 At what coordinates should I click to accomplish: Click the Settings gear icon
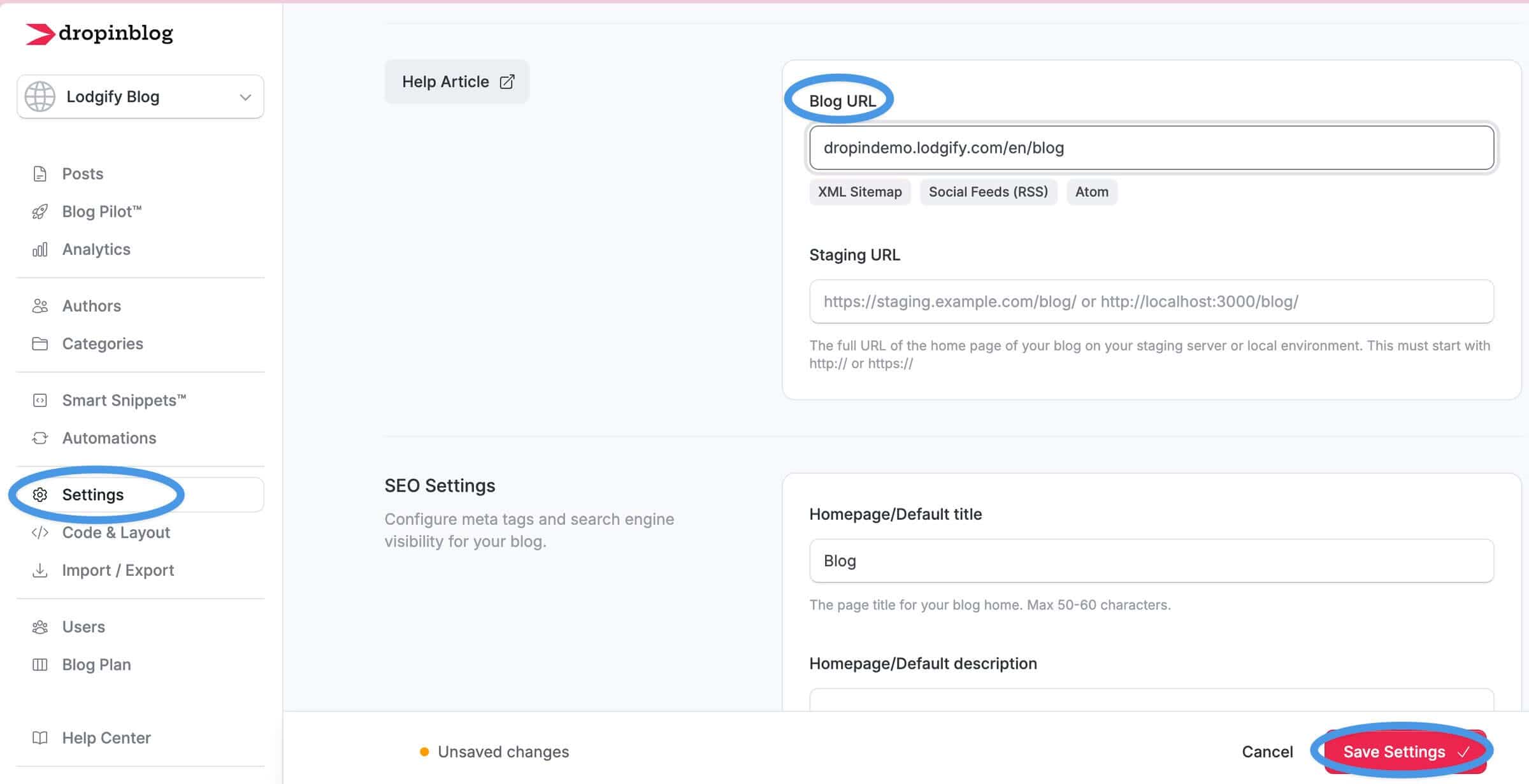pyautogui.click(x=39, y=495)
